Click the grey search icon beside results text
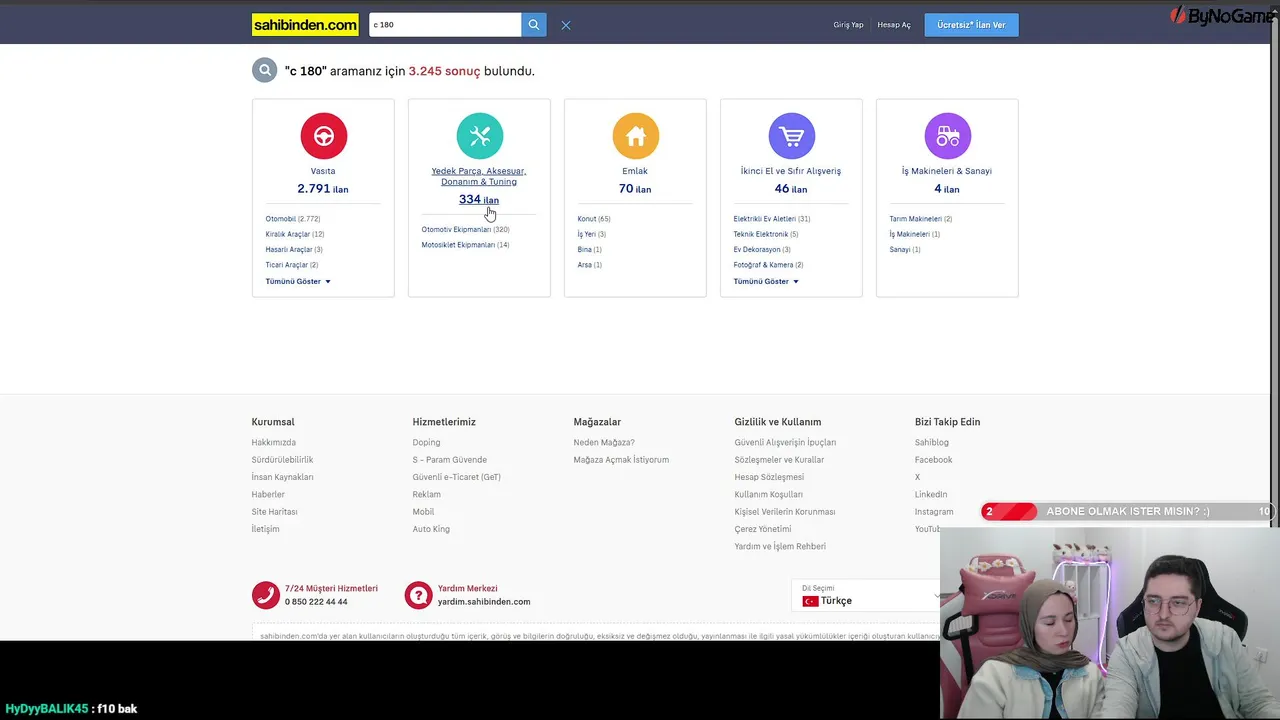1280x720 pixels. (264, 70)
